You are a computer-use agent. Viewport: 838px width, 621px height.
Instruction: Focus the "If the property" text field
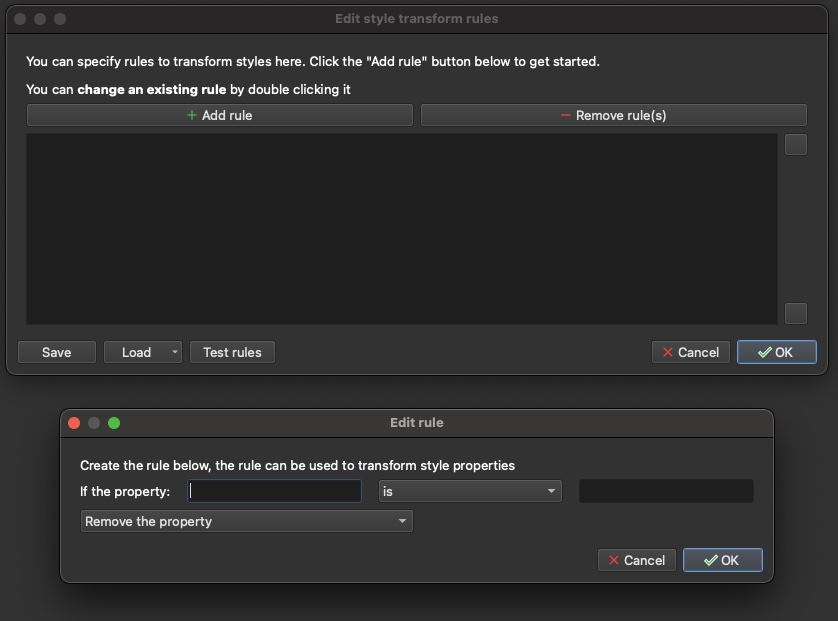[x=274, y=491]
